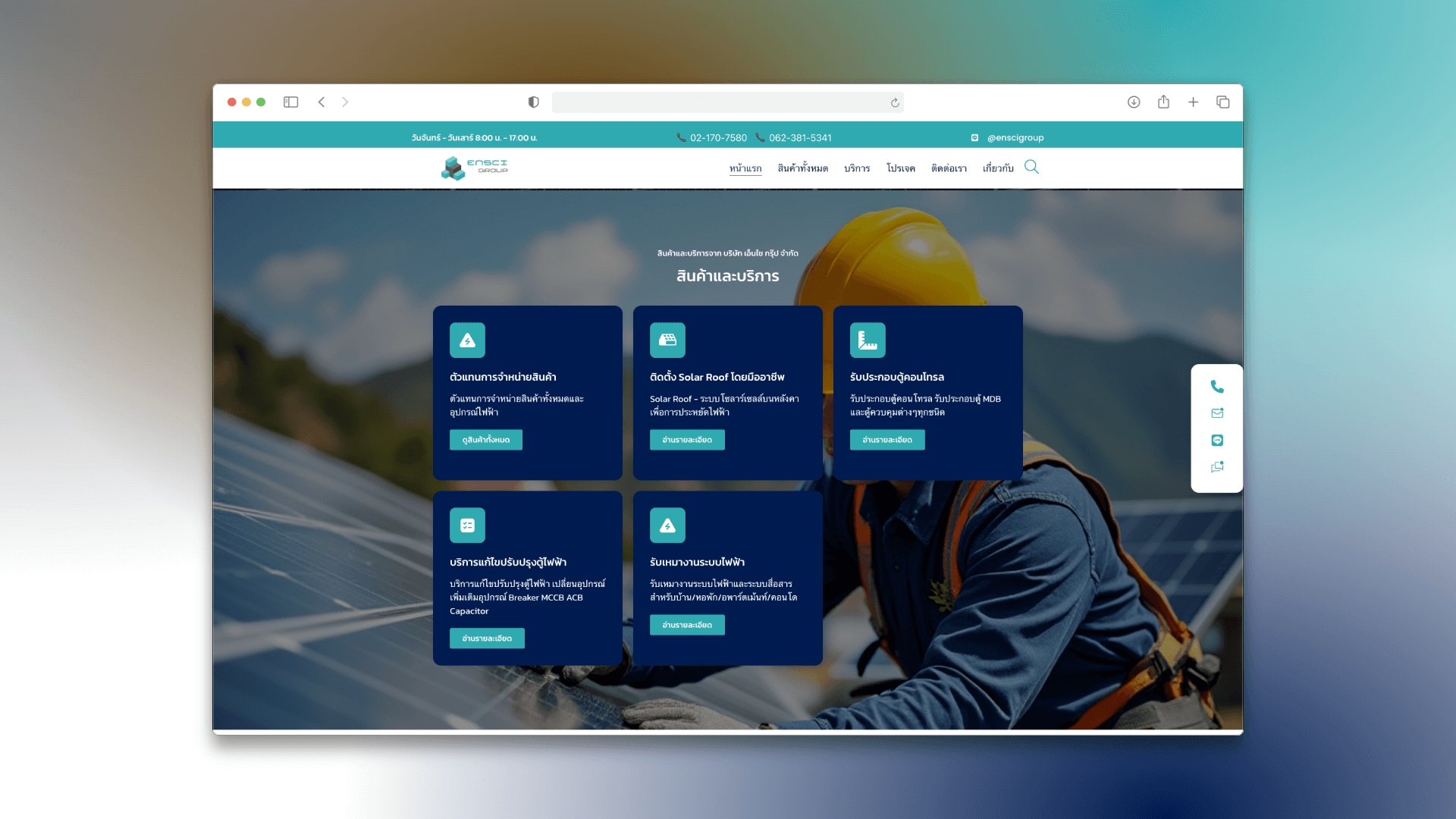
Task: Click the electrical hazard icon on the contractor card
Action: [x=667, y=525]
